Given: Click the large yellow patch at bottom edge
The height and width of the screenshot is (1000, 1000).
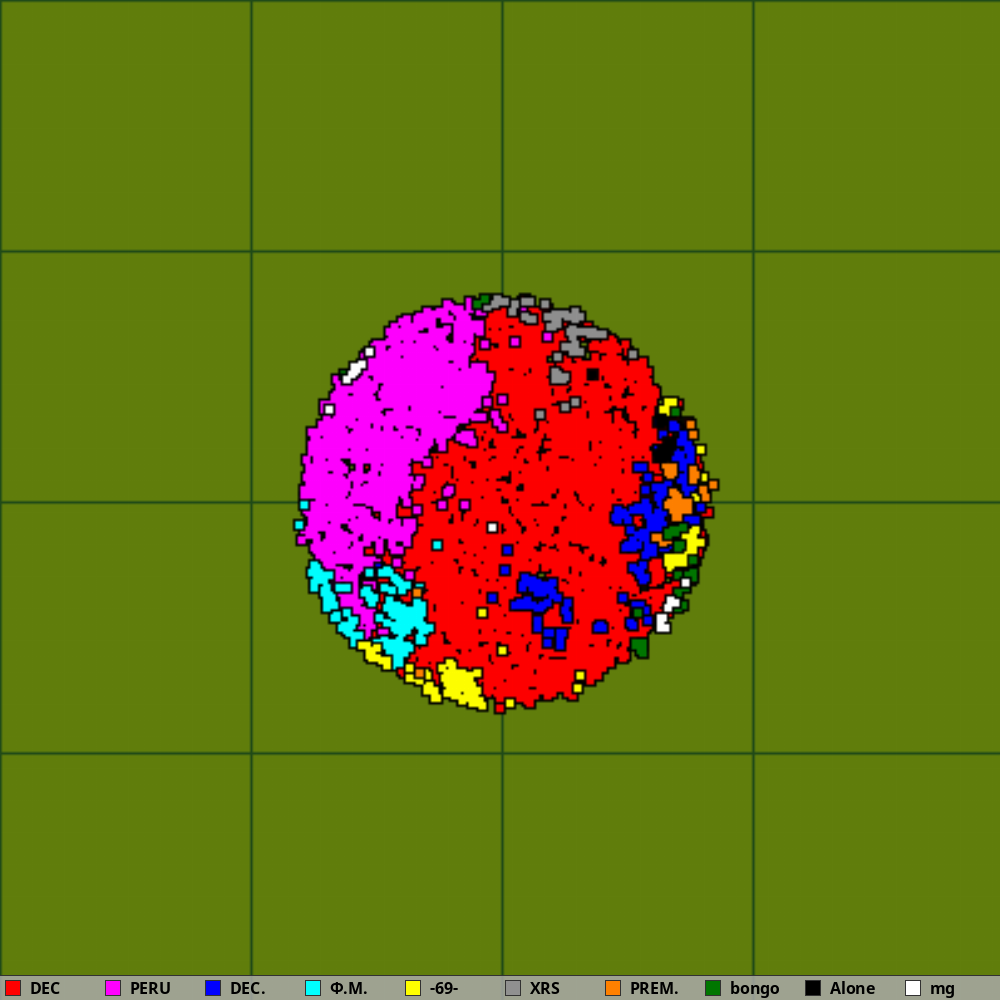Looking at the screenshot, I should click(x=461, y=684).
